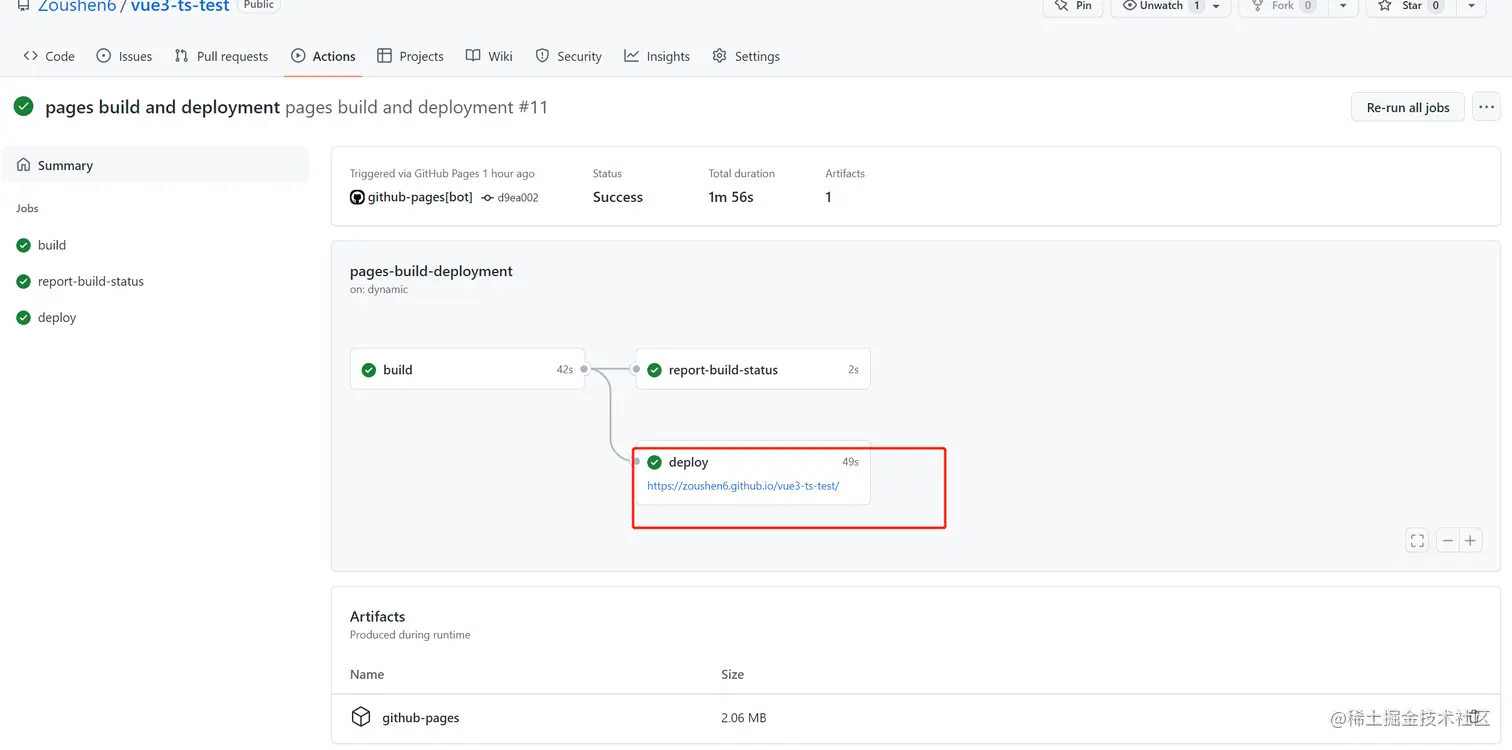Click the report-build-status success check in sidebar

tap(24, 281)
